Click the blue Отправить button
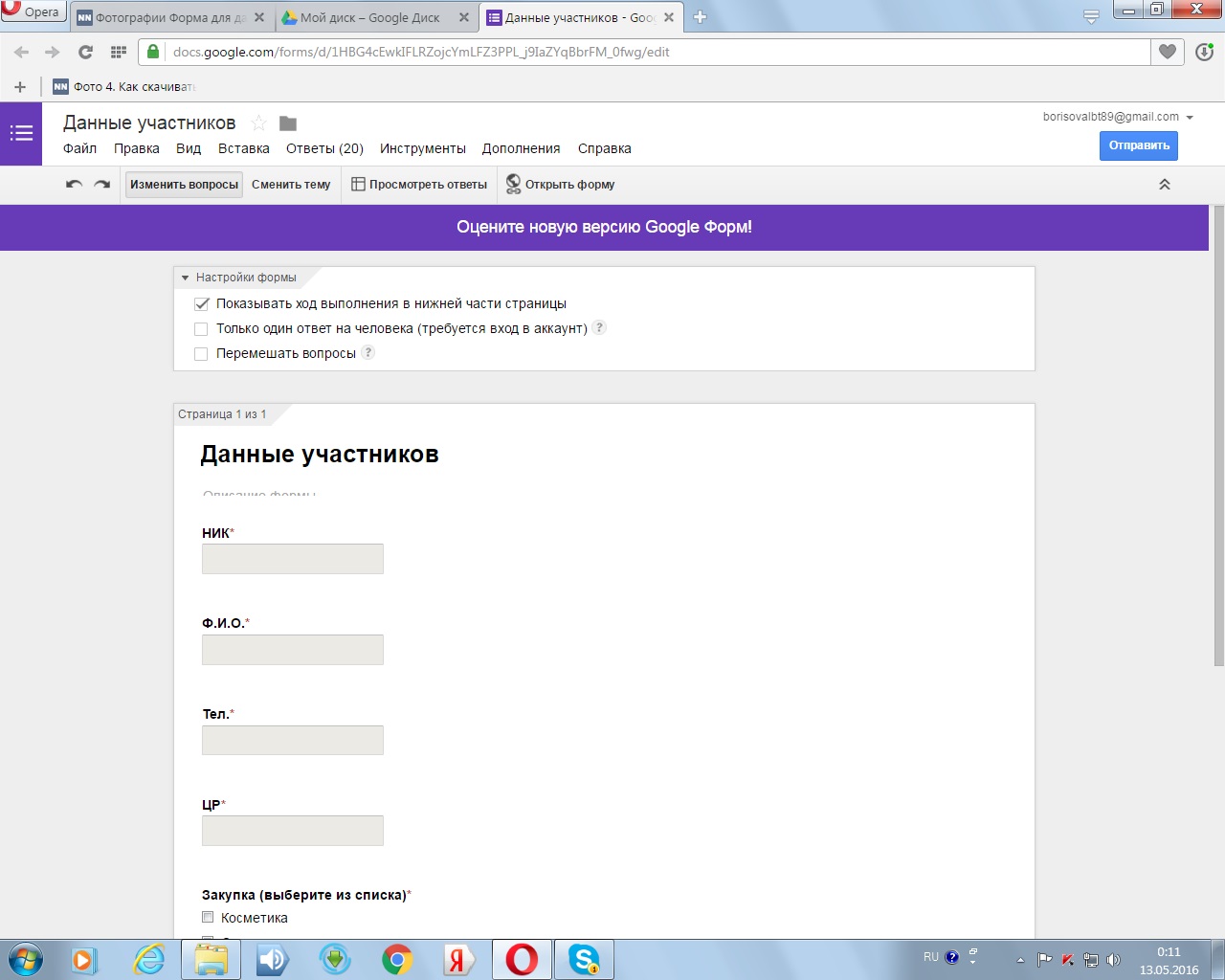Image resolution: width=1225 pixels, height=980 pixels. click(1138, 145)
